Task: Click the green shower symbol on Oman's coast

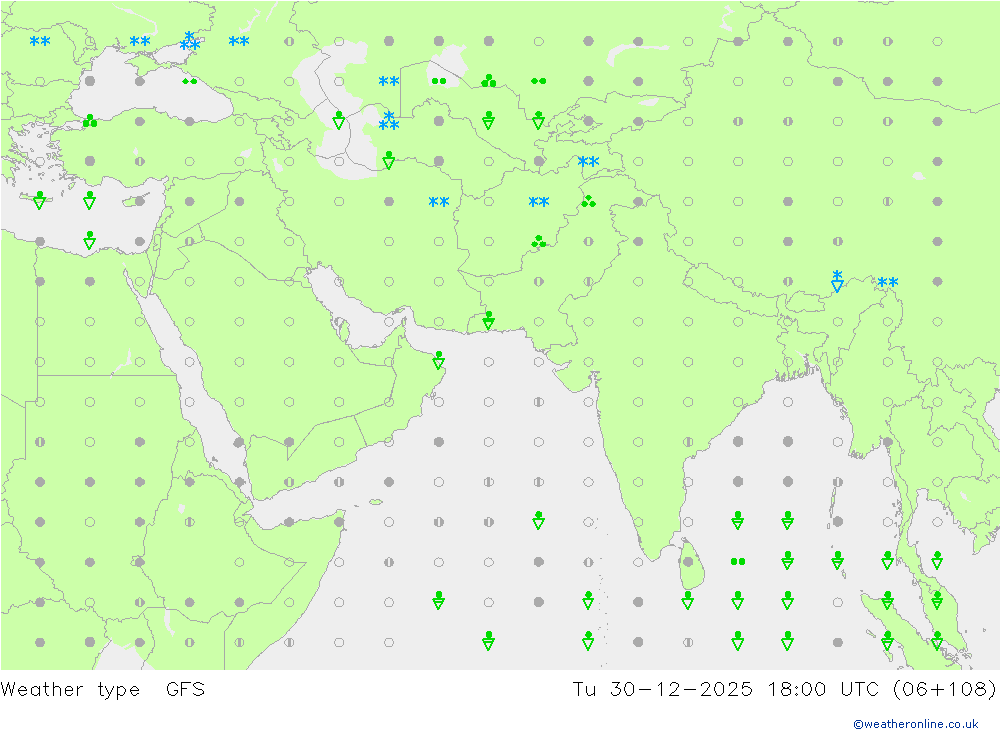Action: click(439, 360)
